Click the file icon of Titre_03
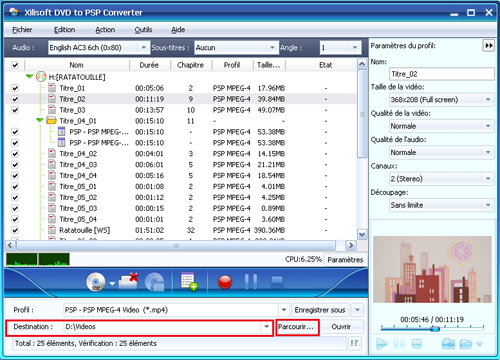 pyautogui.click(x=52, y=110)
